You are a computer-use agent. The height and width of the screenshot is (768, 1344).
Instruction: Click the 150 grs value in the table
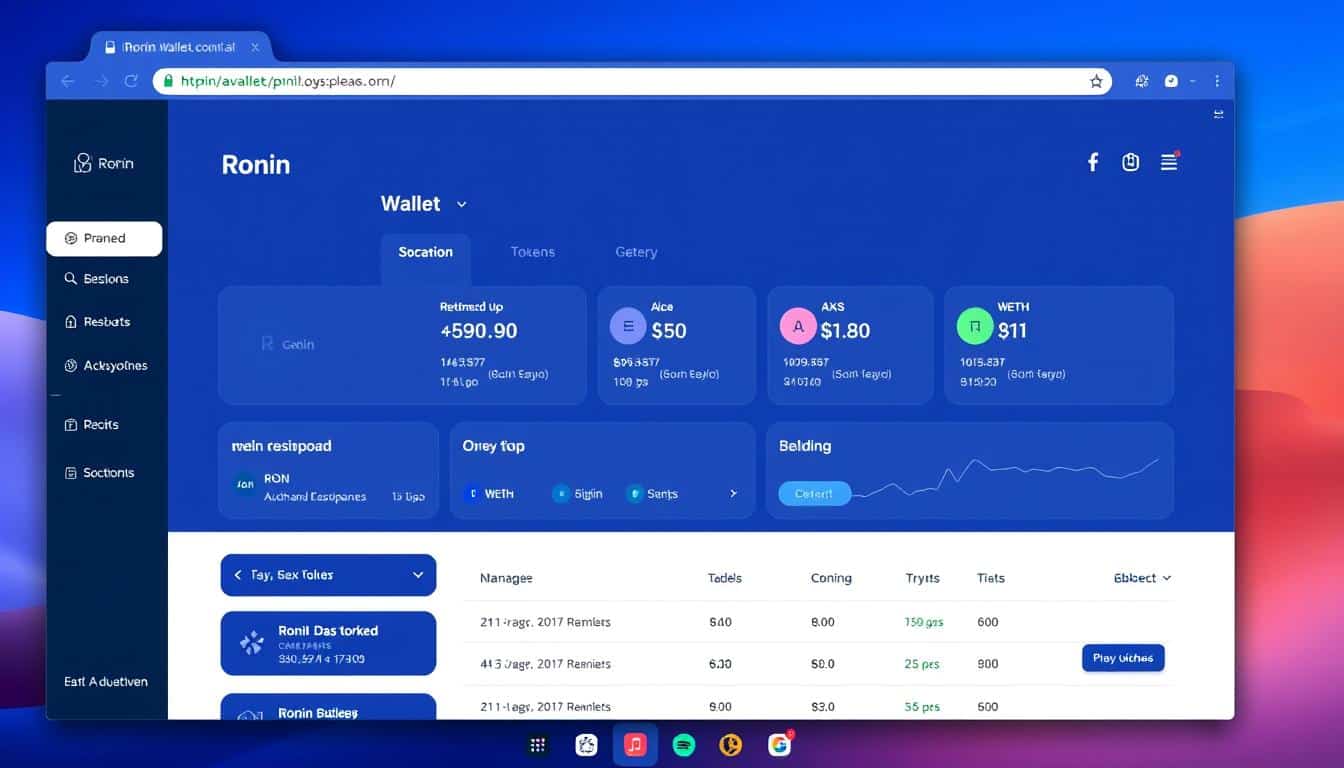click(923, 622)
